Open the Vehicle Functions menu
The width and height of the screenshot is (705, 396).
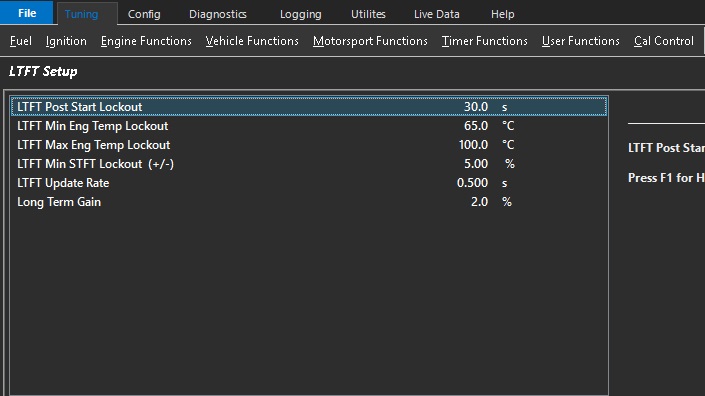coord(252,41)
